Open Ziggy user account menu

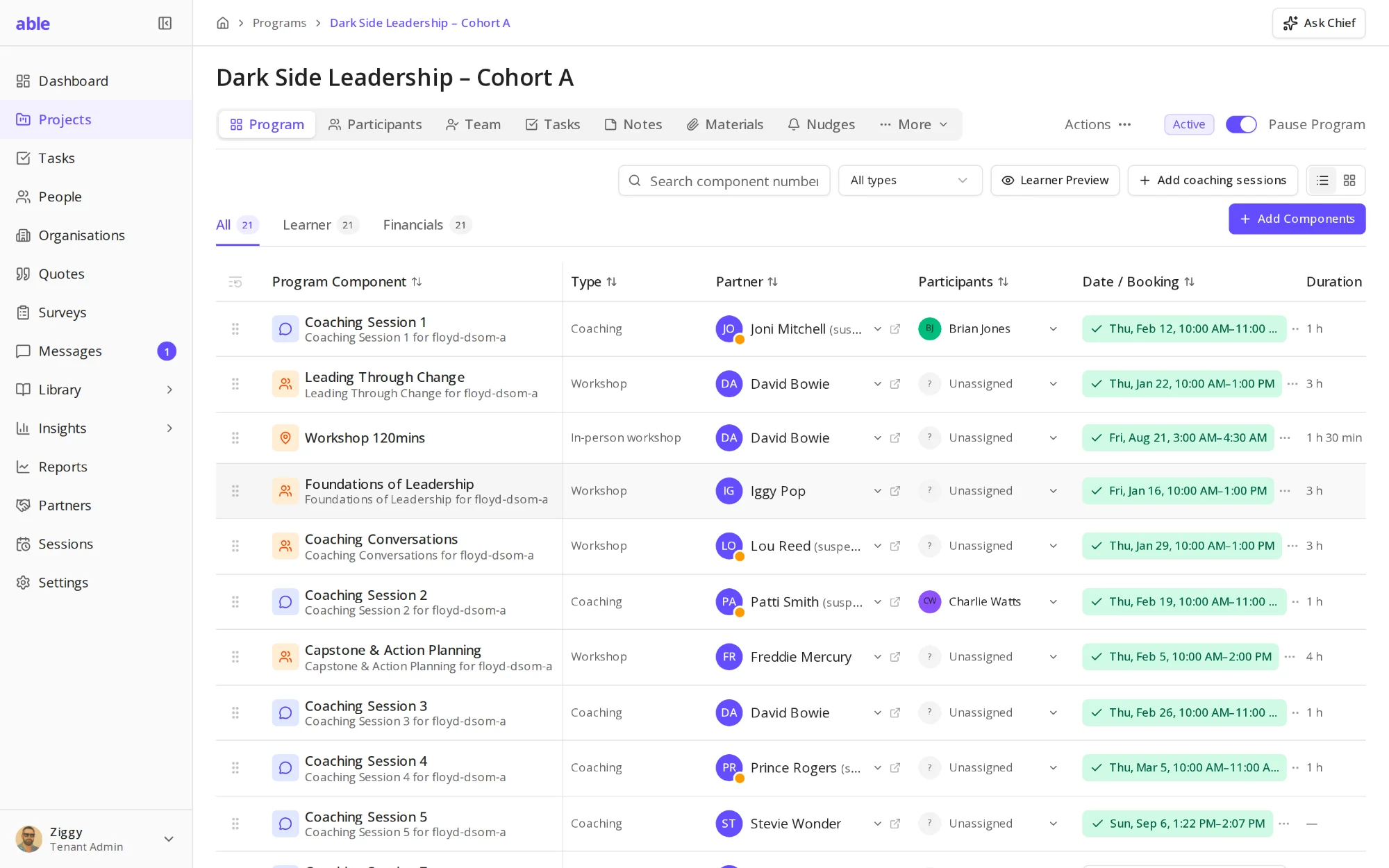coord(96,839)
